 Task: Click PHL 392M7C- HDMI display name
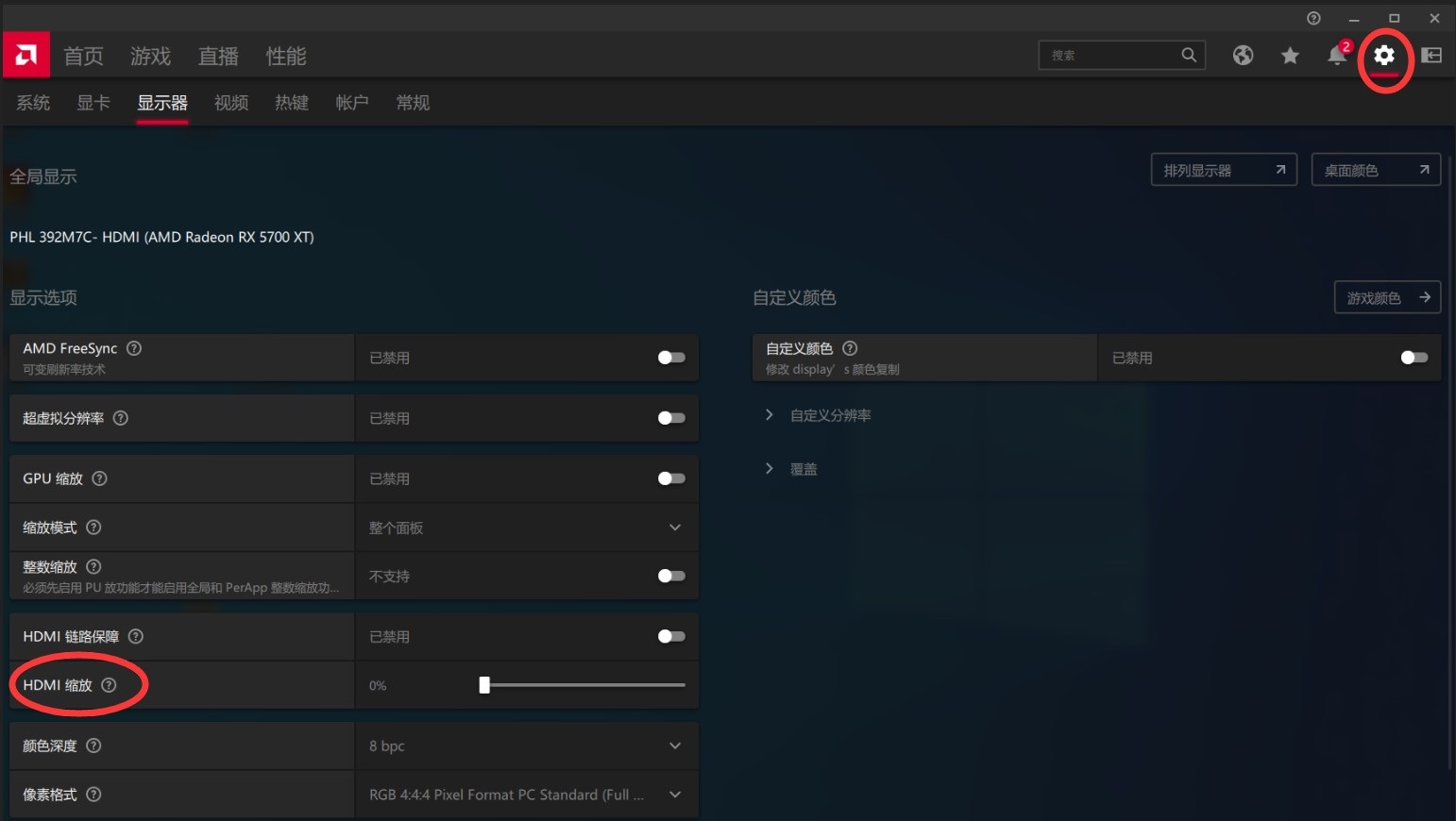161,237
